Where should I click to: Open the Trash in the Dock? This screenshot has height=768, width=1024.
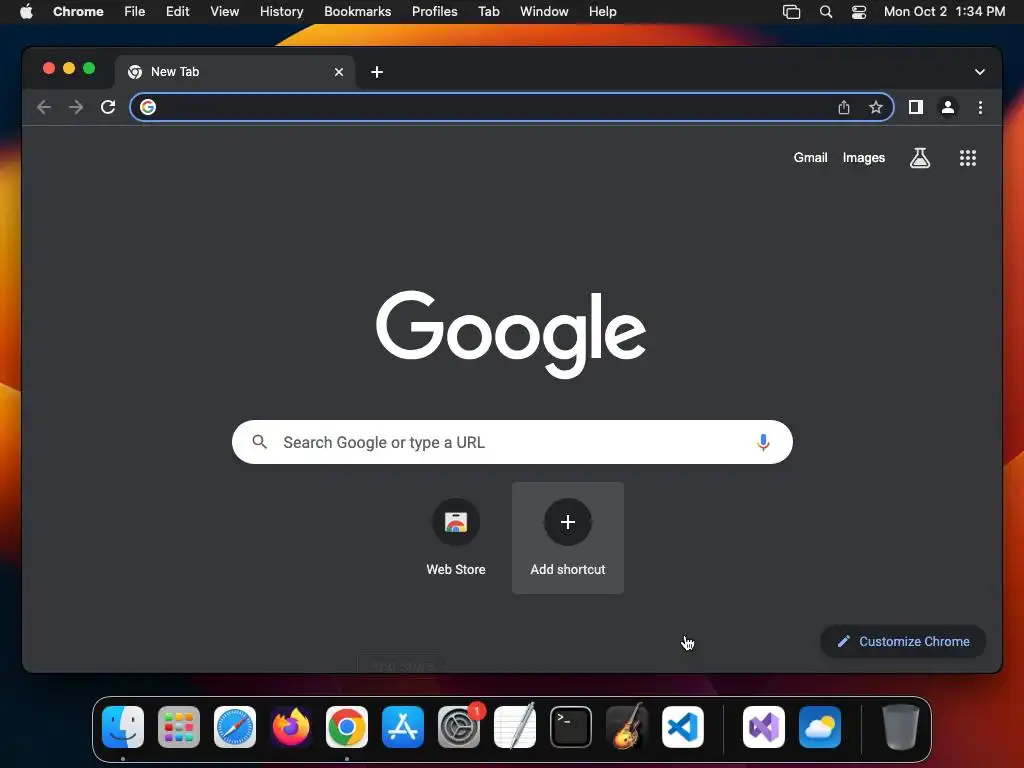[901, 727]
